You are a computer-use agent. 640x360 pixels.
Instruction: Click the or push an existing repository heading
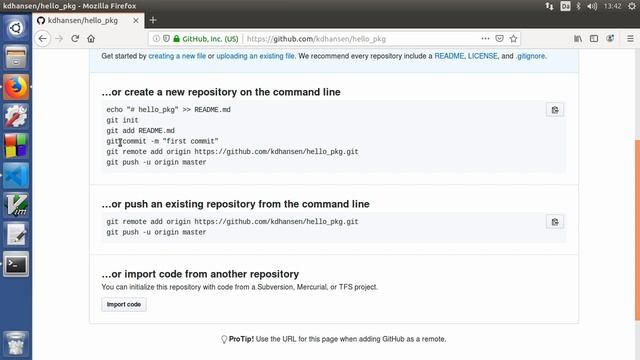(236, 204)
